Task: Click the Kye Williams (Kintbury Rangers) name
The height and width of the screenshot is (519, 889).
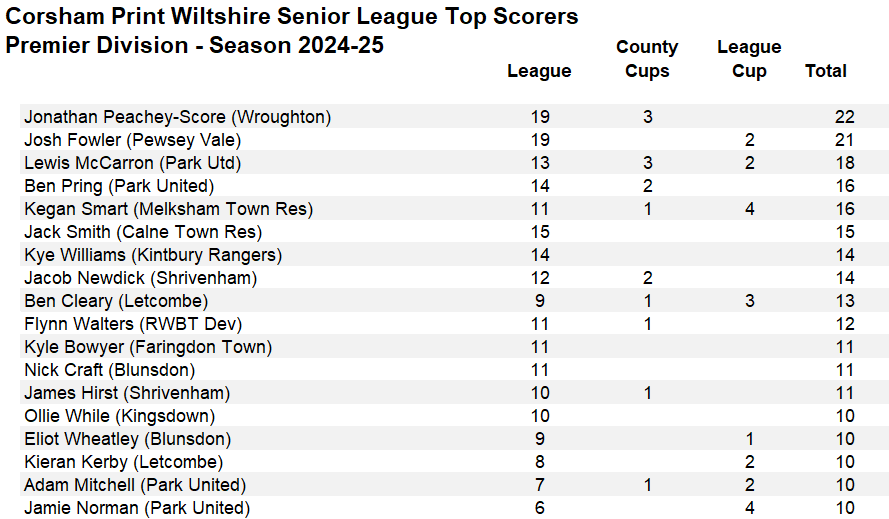Action: pyautogui.click(x=153, y=255)
